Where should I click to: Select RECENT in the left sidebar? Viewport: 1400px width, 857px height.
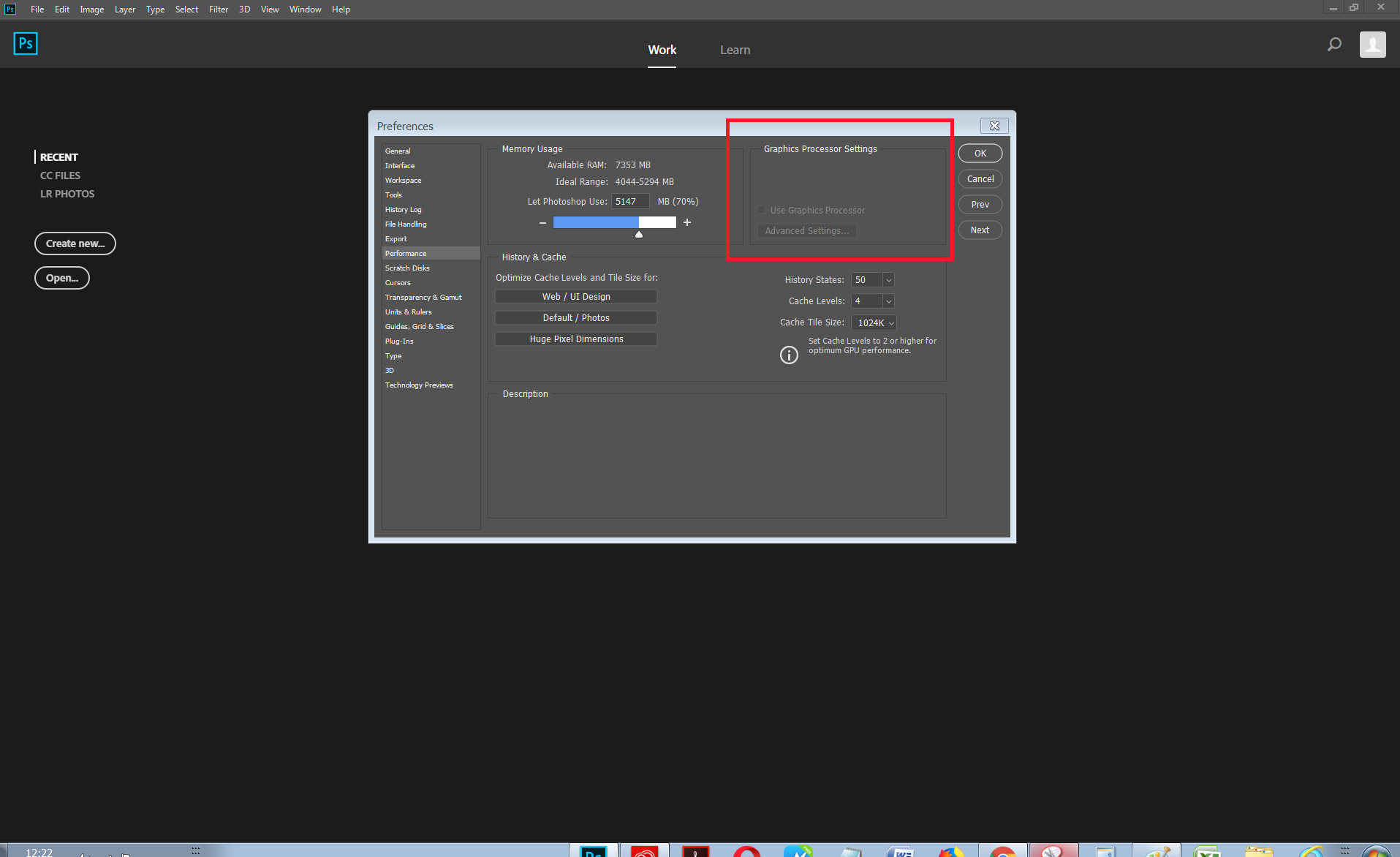pos(59,157)
